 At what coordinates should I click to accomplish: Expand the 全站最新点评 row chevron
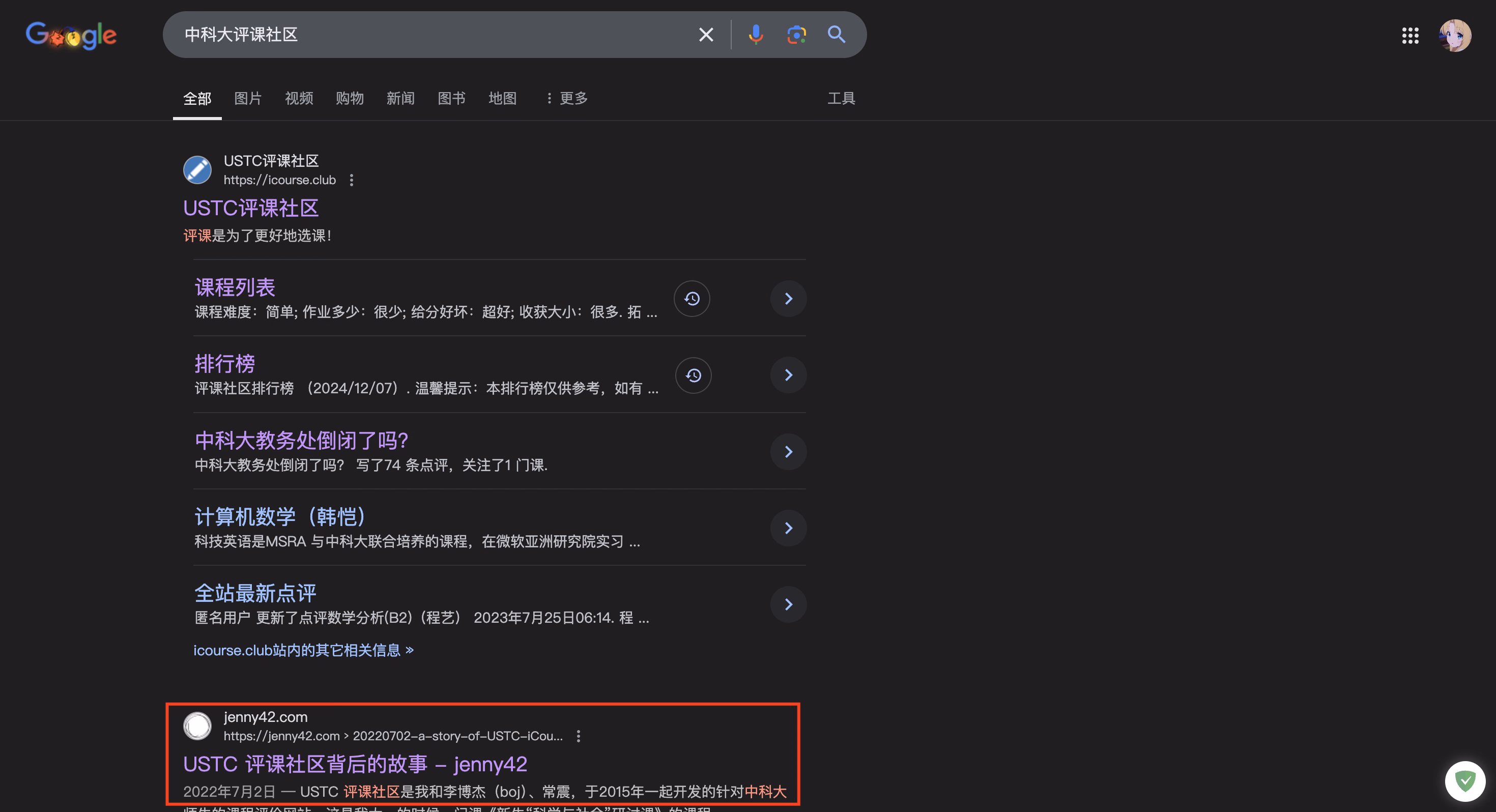788,604
